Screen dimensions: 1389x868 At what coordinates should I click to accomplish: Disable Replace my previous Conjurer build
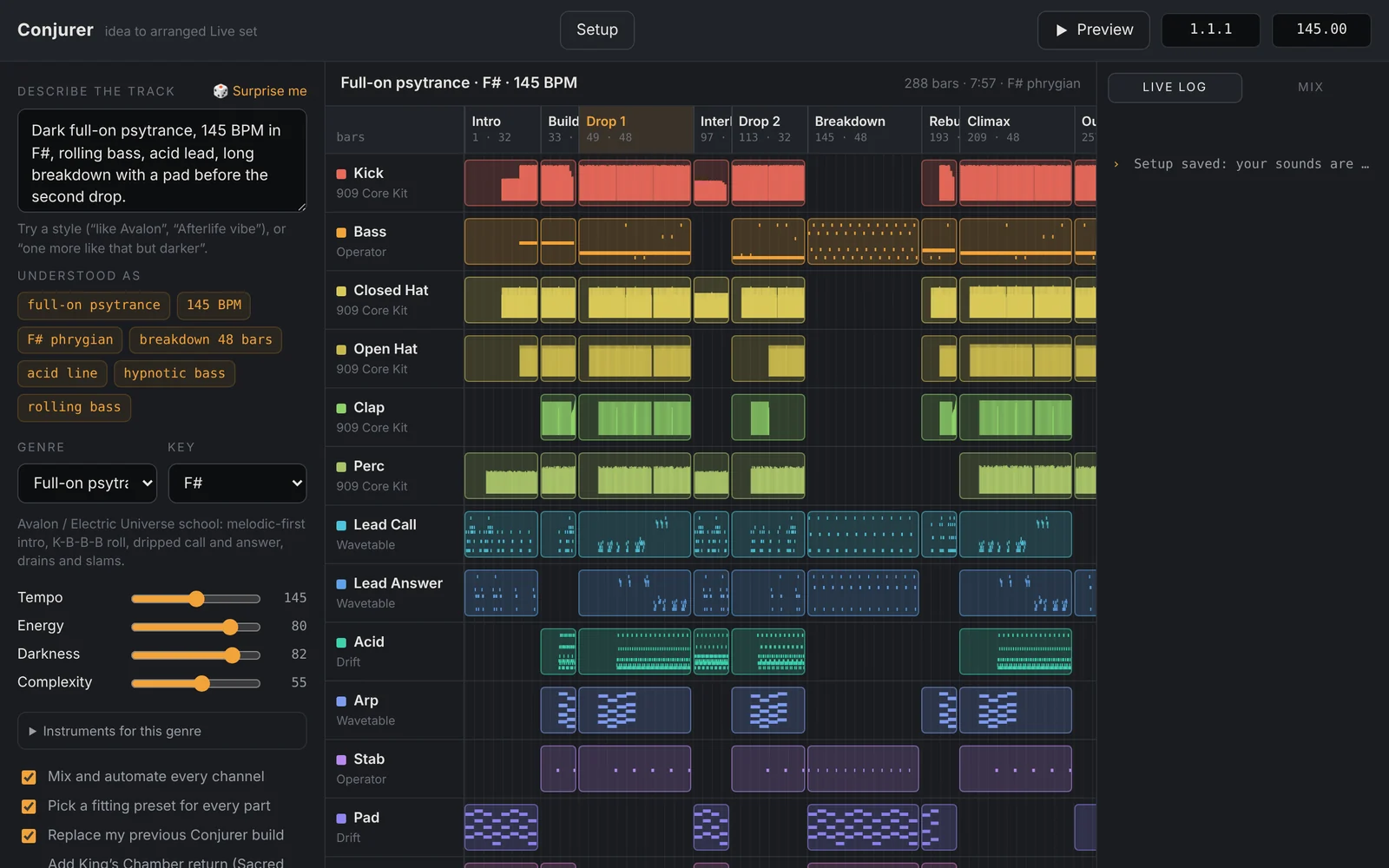29,836
